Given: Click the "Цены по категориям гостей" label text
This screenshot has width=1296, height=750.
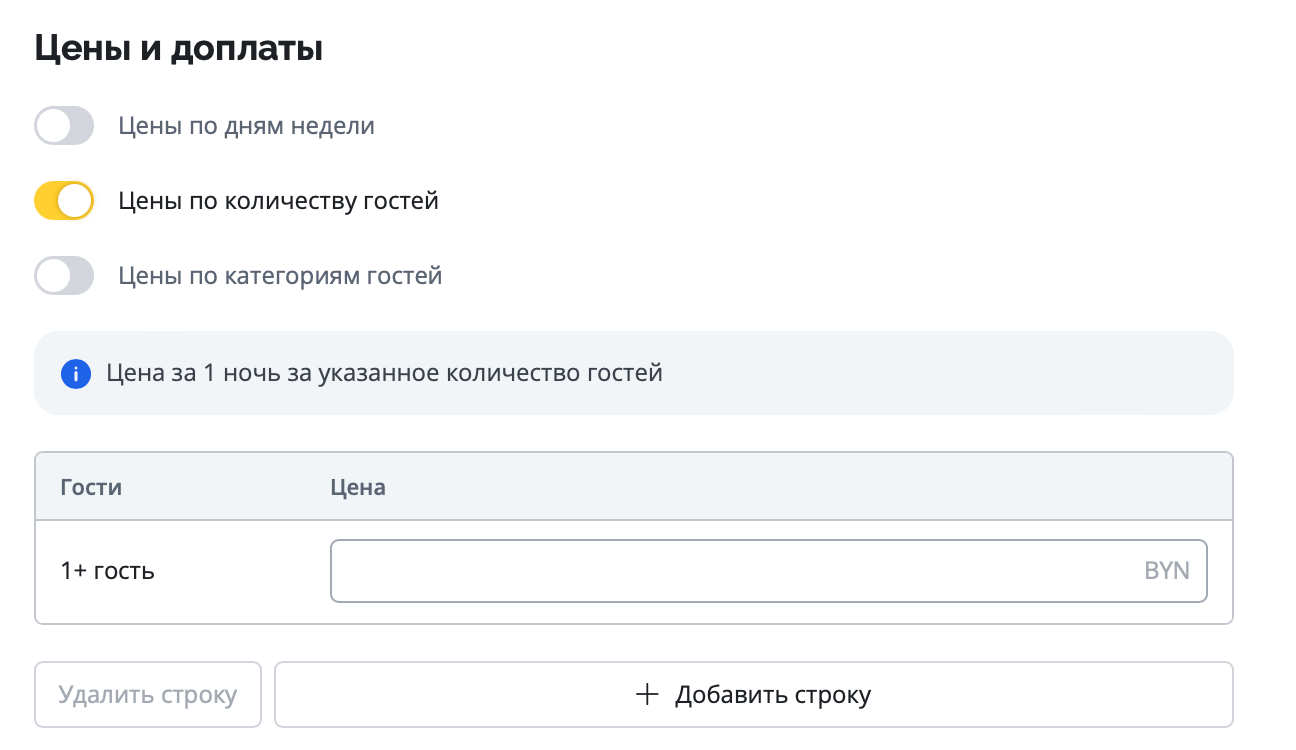Looking at the screenshot, I should pos(280,276).
